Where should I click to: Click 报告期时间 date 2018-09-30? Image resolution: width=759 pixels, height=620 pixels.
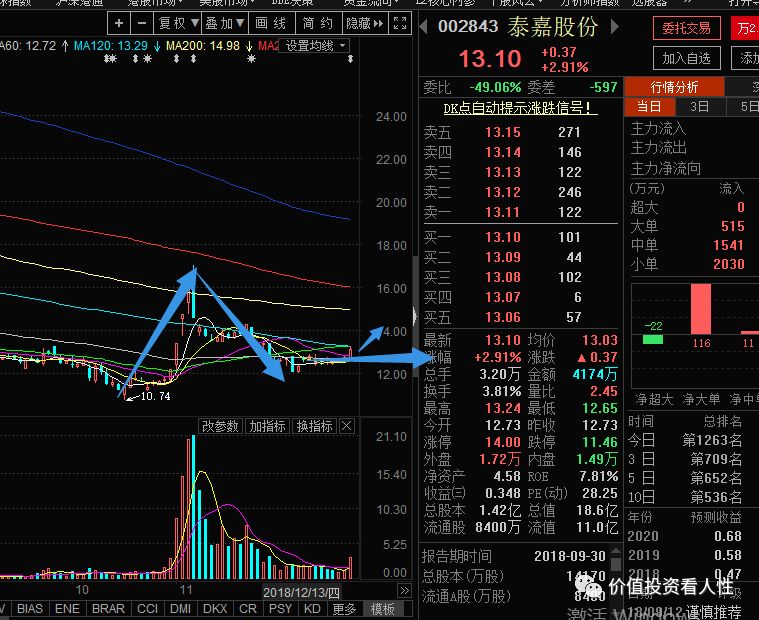(x=570, y=556)
